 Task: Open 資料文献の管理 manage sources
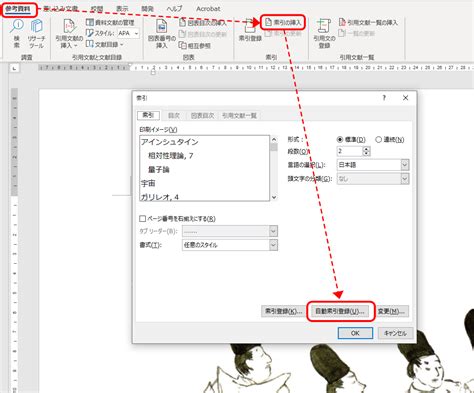pos(110,22)
